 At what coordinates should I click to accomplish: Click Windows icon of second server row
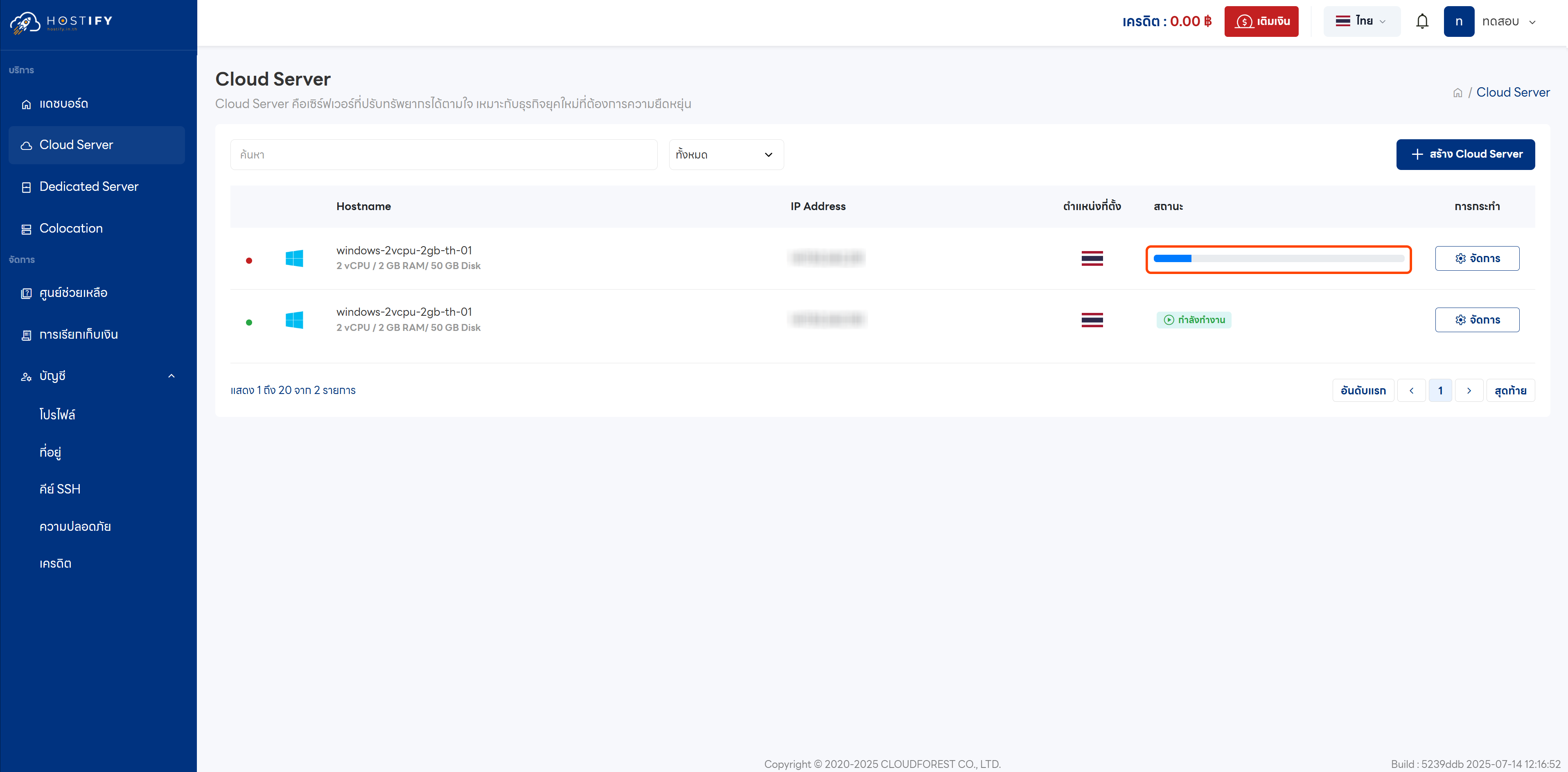click(294, 320)
